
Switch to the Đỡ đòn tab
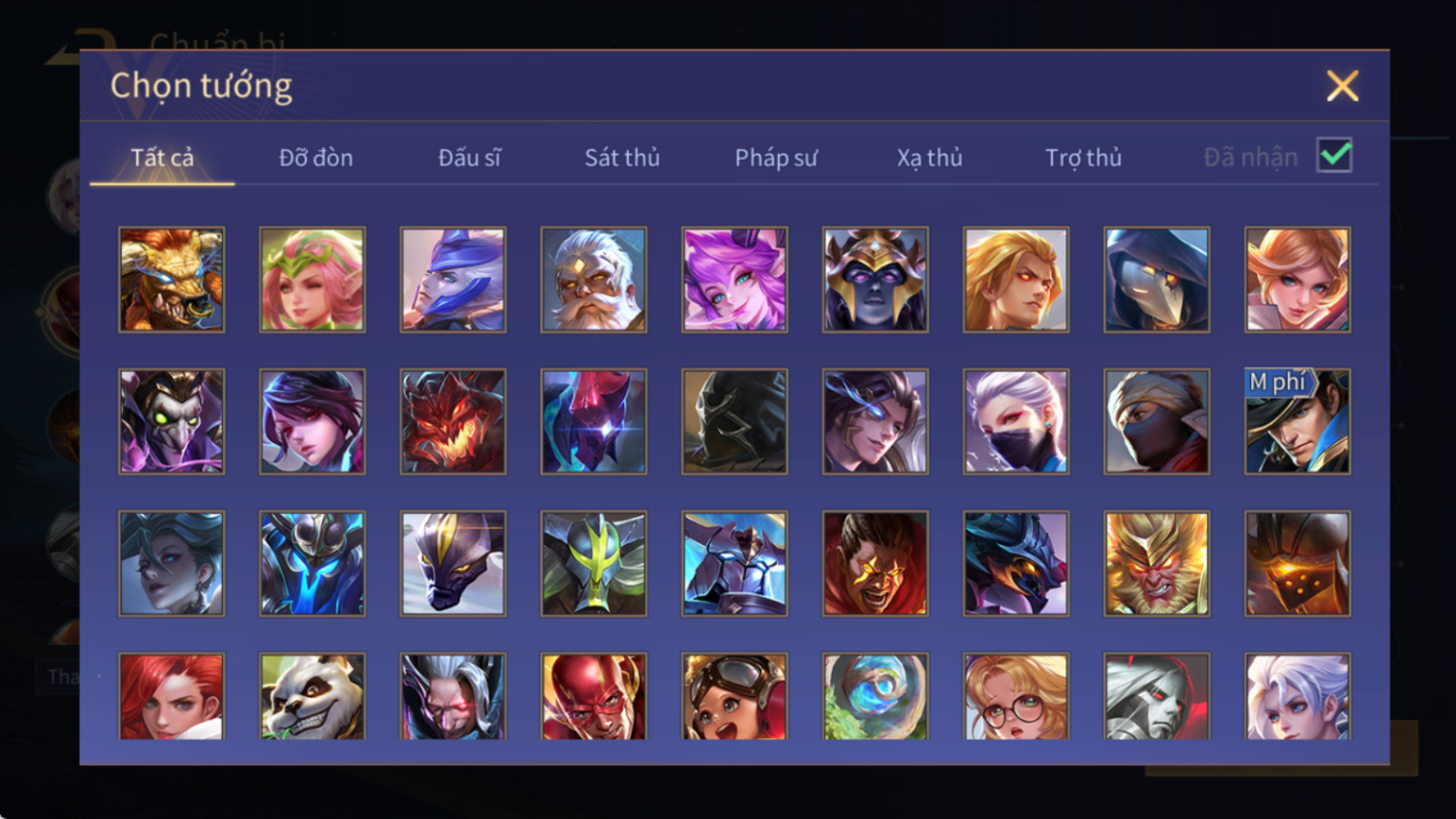[x=315, y=158]
